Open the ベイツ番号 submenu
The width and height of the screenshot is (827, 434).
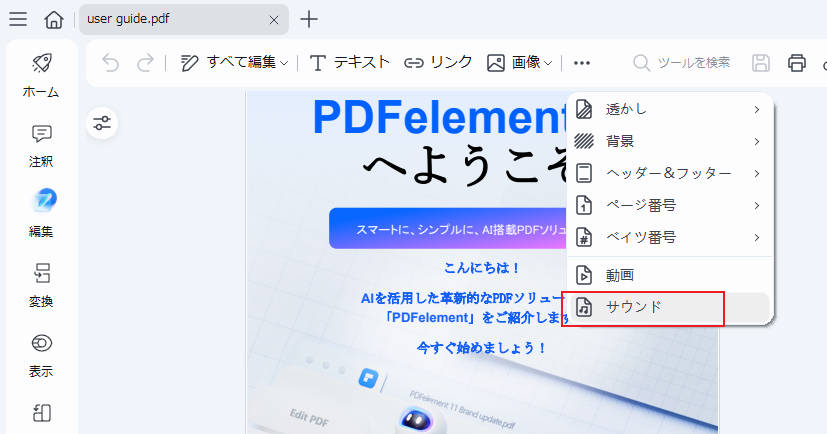[670, 237]
